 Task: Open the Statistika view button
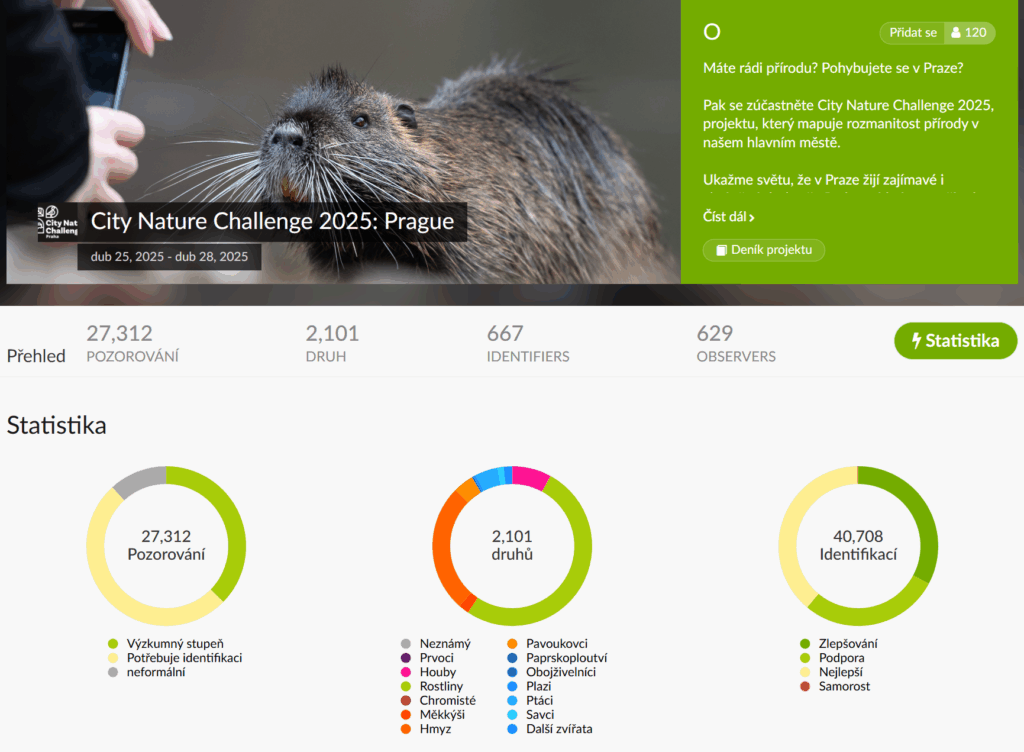[955, 341]
